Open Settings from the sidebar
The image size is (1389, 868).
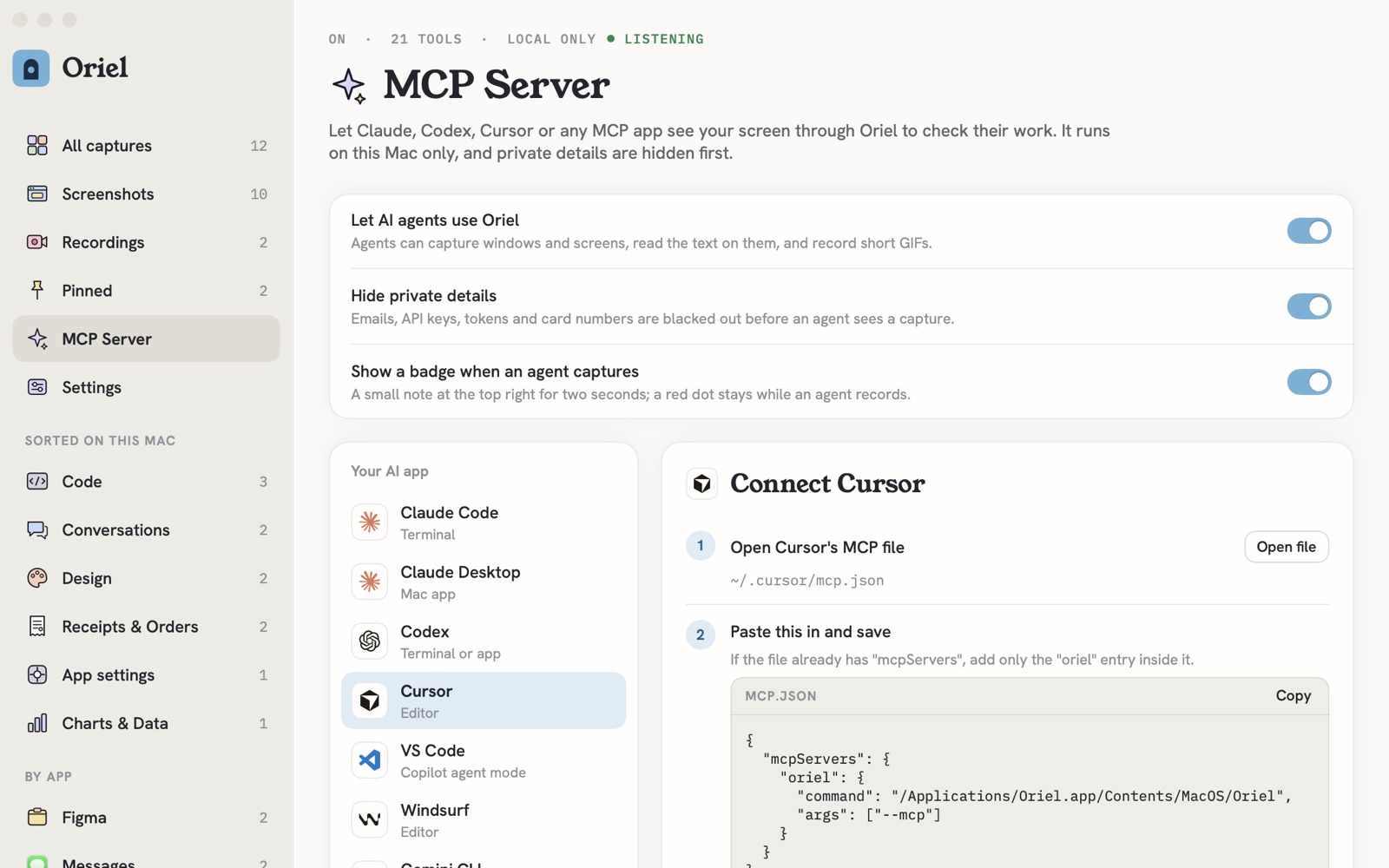tap(146, 387)
